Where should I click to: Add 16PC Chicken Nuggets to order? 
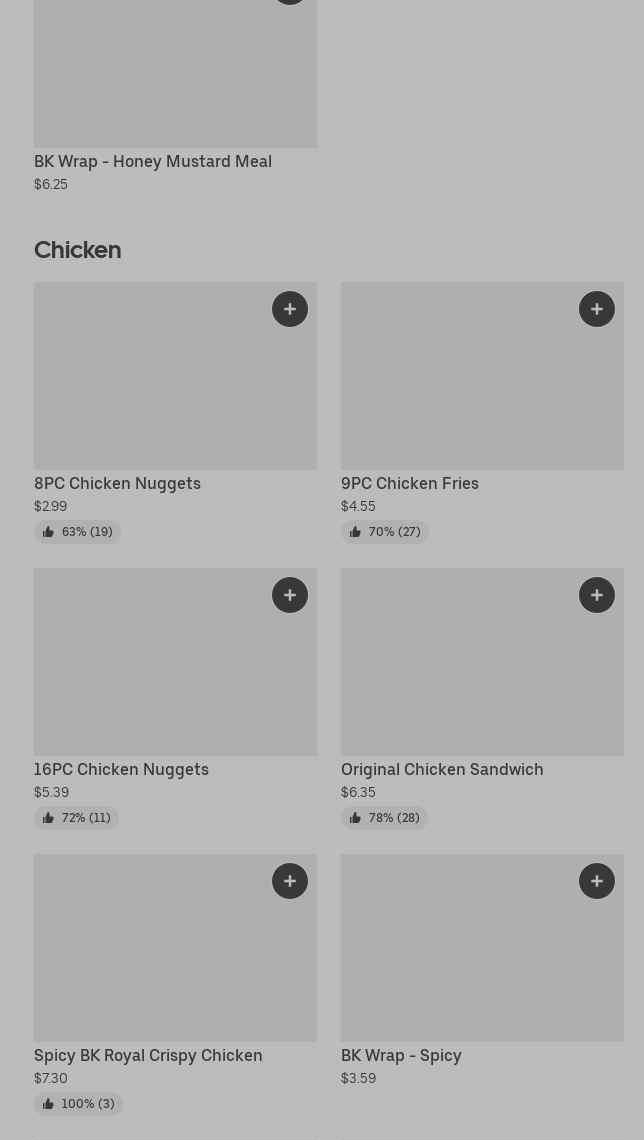click(x=290, y=595)
